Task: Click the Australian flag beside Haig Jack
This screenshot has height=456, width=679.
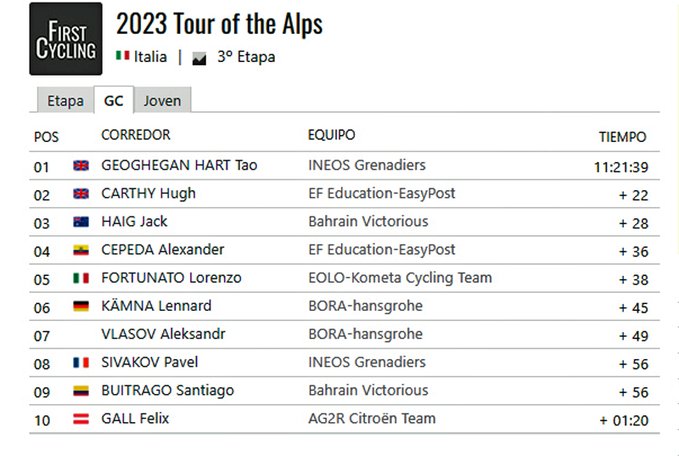Action: point(81,222)
